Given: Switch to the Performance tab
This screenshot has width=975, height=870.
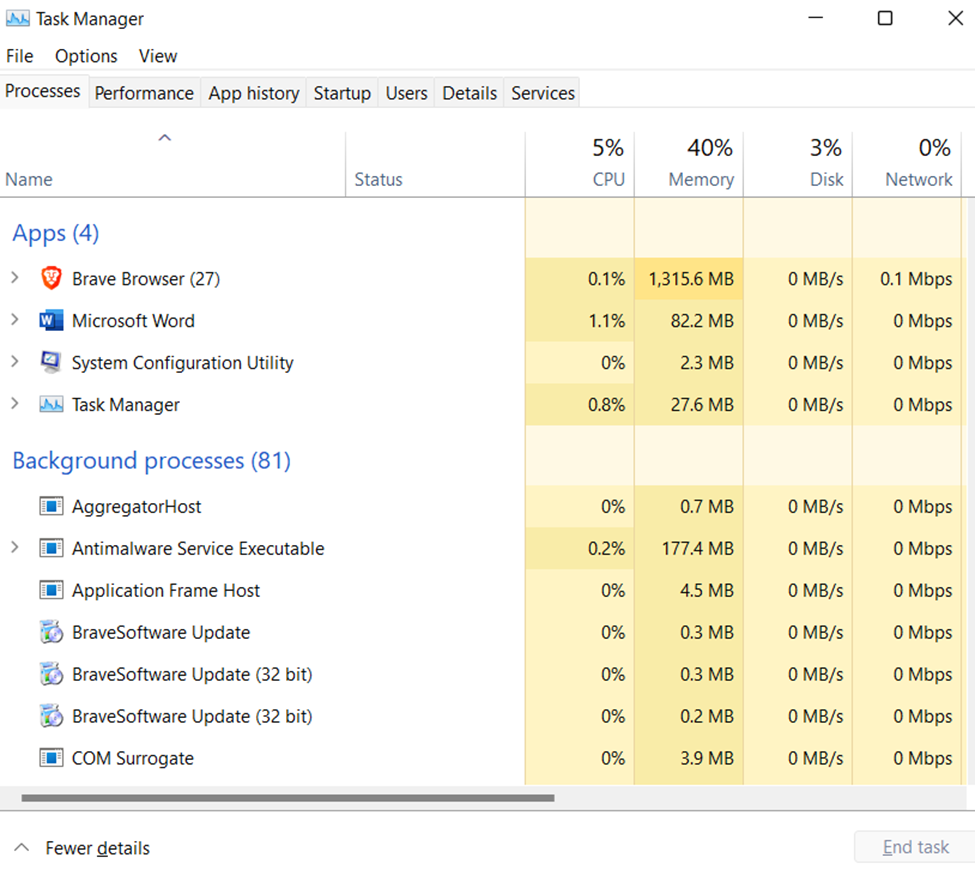Looking at the screenshot, I should pyautogui.click(x=144, y=93).
